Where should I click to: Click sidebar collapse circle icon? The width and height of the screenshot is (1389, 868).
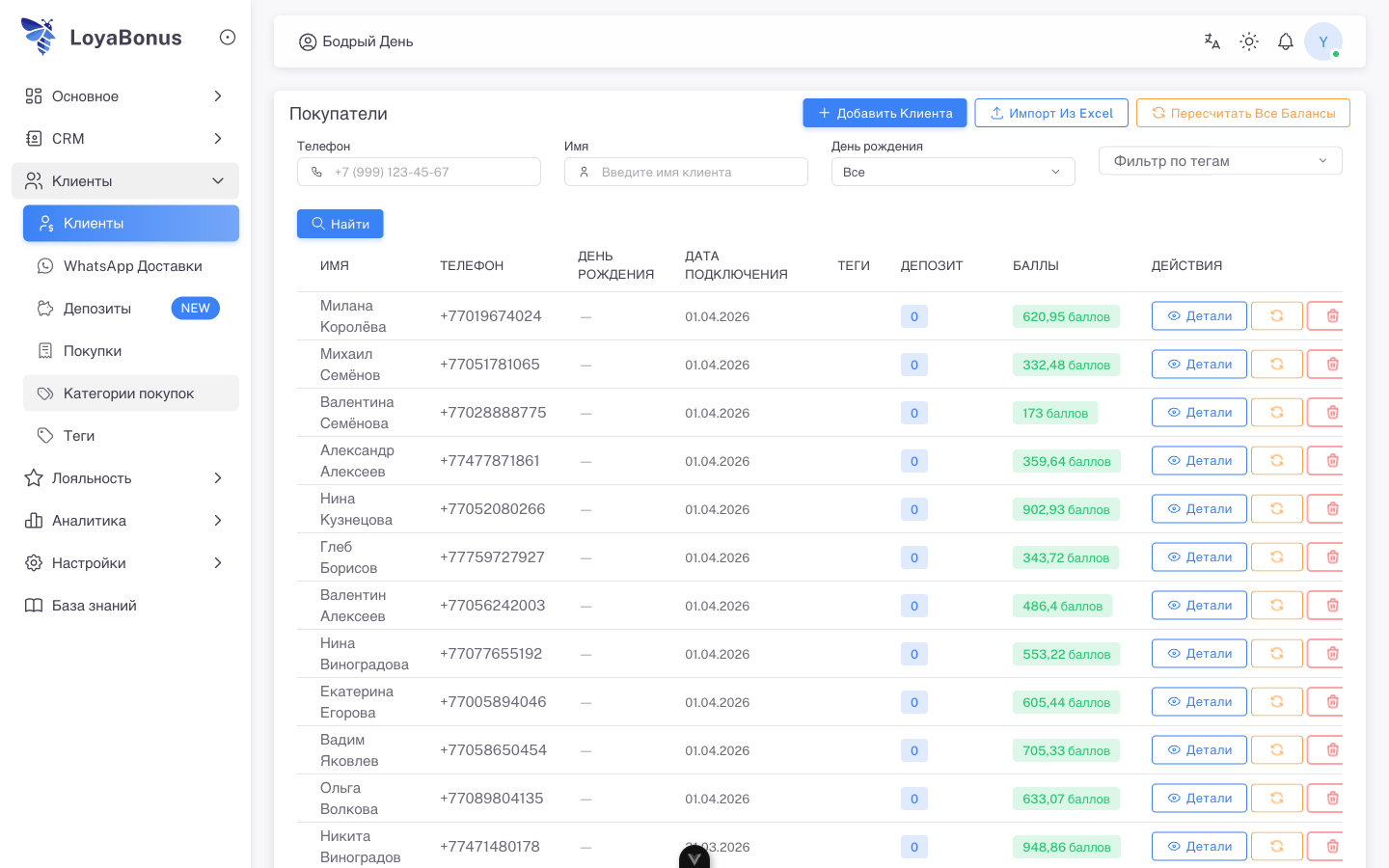[228, 38]
